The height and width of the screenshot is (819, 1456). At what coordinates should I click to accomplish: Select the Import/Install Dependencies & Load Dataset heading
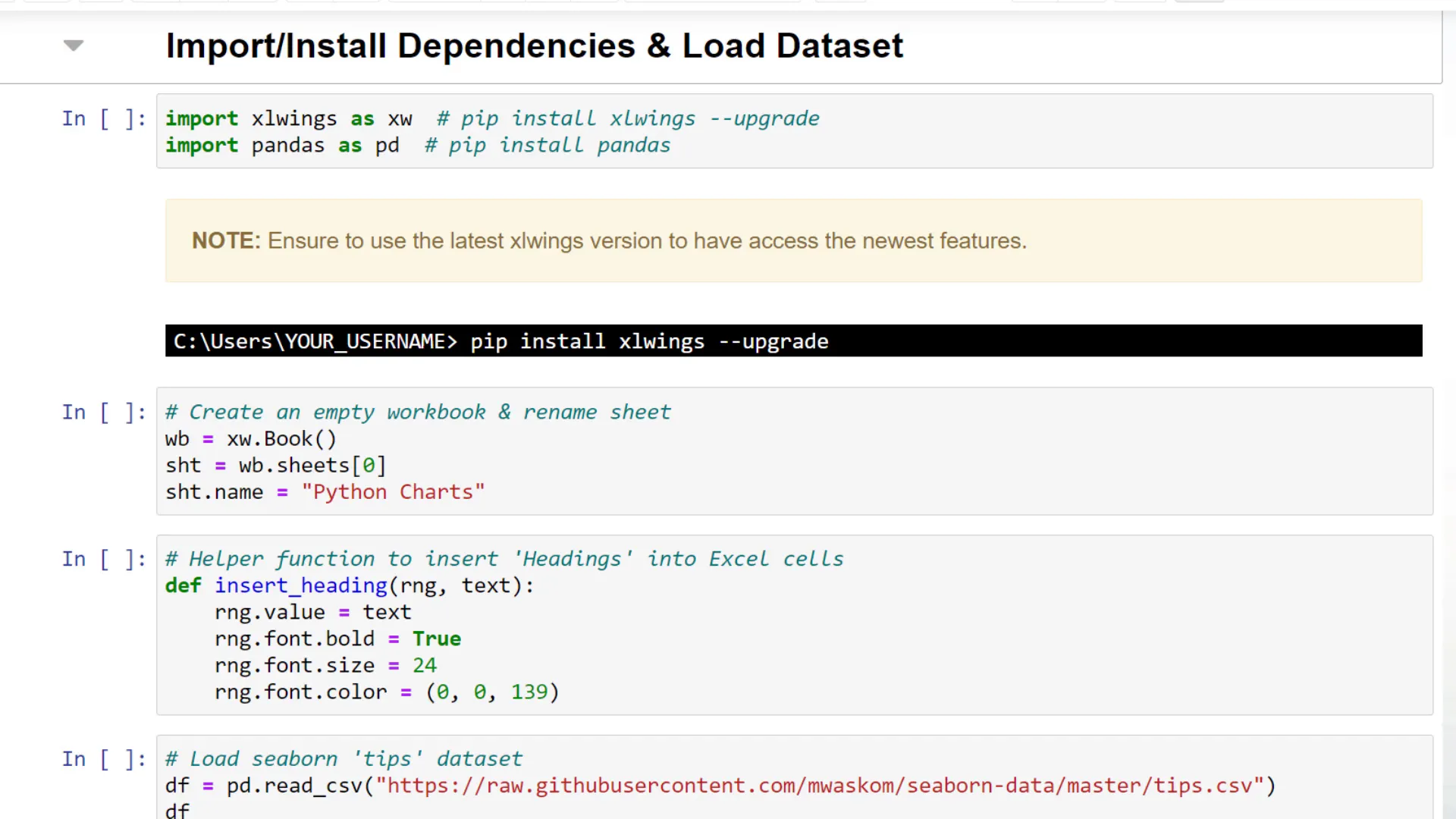point(534,45)
